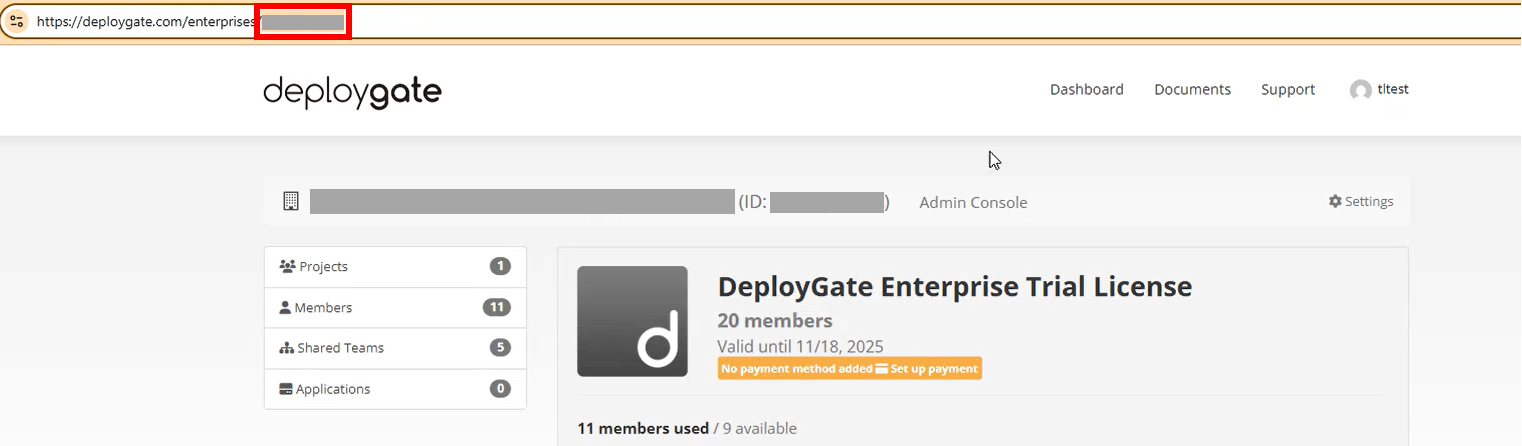This screenshot has width=1522, height=446.
Task: Click the DeployGate logo
Action: click(x=352, y=93)
